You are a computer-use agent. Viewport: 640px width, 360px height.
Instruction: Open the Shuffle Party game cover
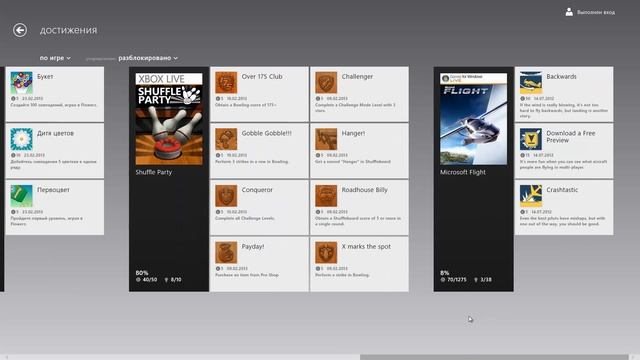point(169,119)
